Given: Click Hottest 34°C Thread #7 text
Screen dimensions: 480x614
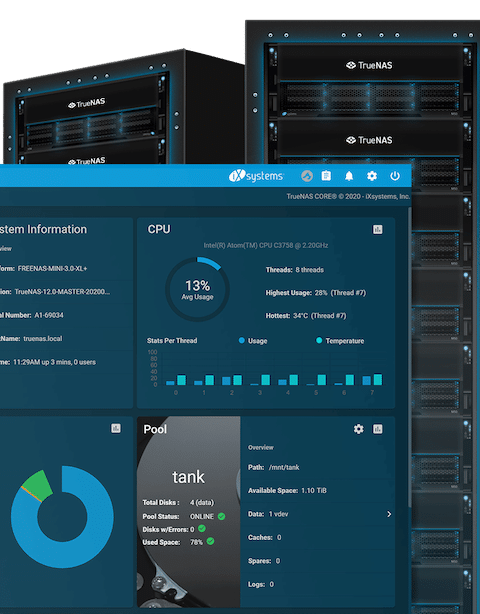Looking at the screenshot, I should tap(306, 316).
